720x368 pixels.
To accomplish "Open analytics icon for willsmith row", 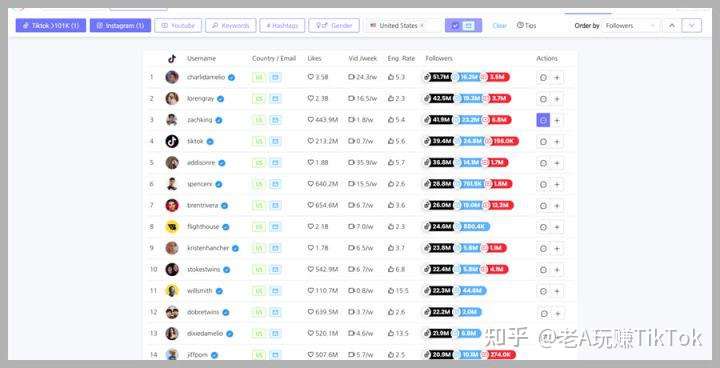I will (543, 291).
